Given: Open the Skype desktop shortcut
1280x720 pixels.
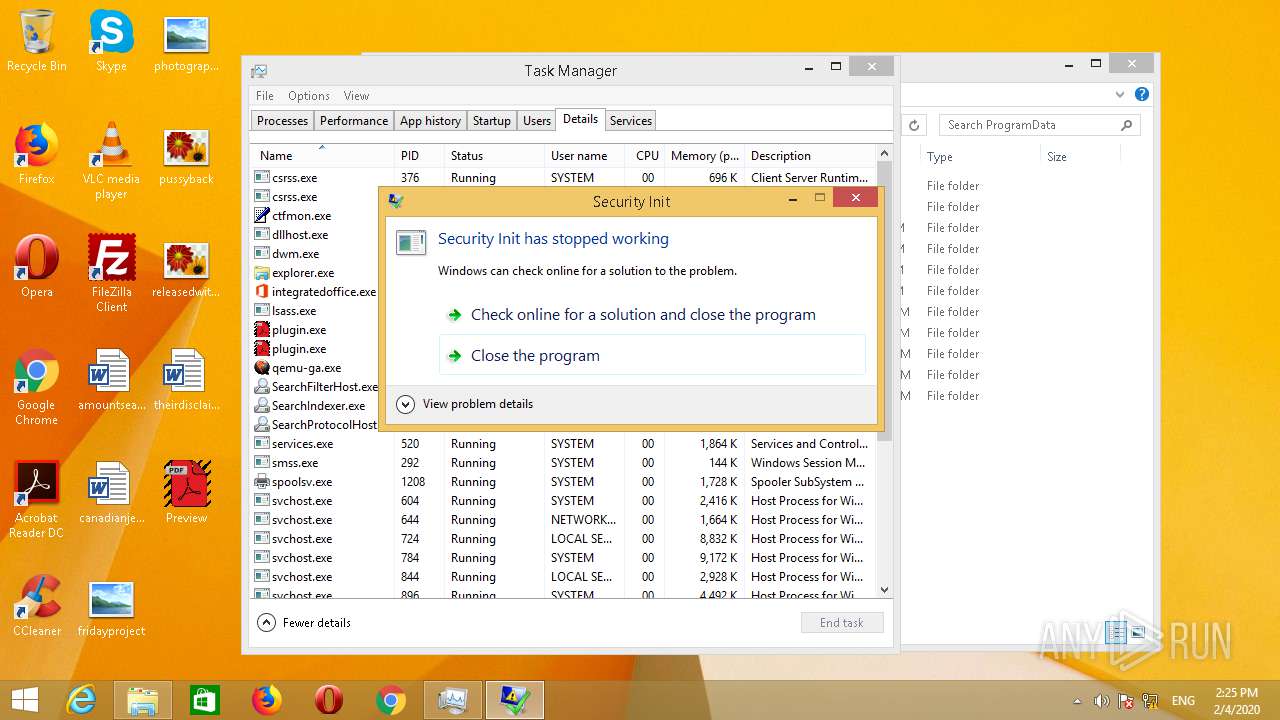Looking at the screenshot, I should tap(111, 41).
